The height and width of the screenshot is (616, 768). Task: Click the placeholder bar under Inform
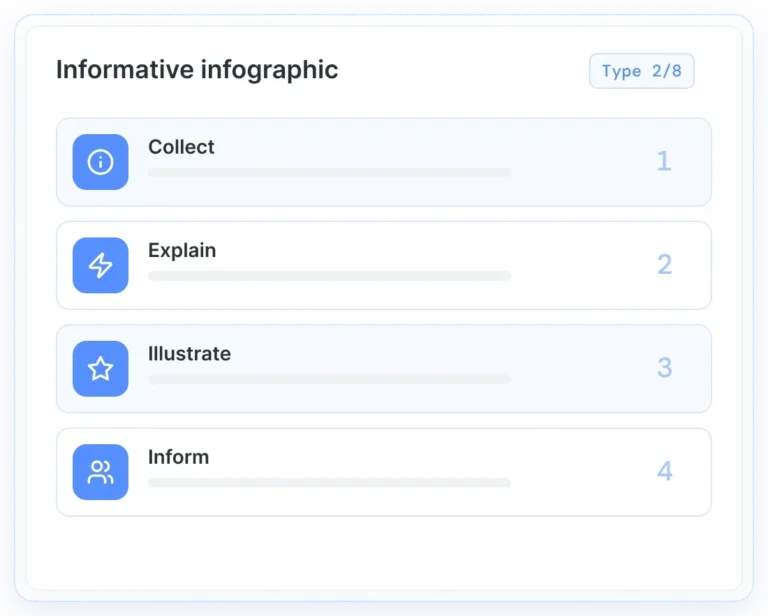(329, 482)
